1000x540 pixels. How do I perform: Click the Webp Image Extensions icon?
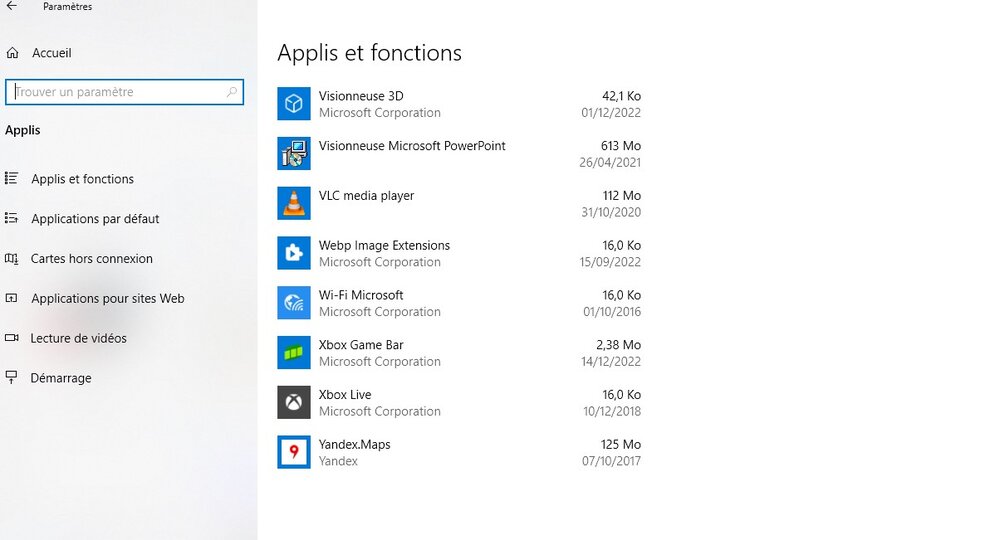[294, 253]
